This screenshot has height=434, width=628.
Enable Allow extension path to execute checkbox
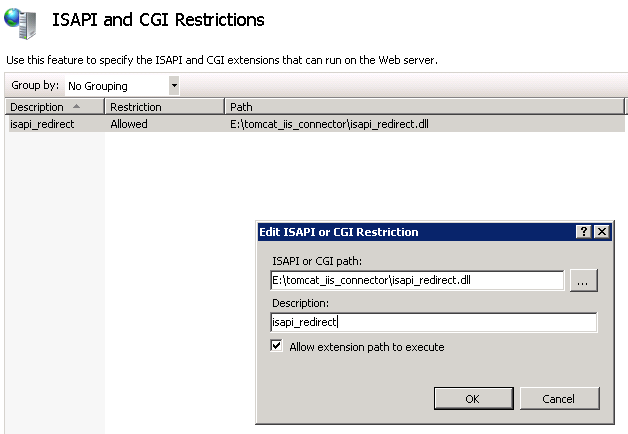point(277,347)
